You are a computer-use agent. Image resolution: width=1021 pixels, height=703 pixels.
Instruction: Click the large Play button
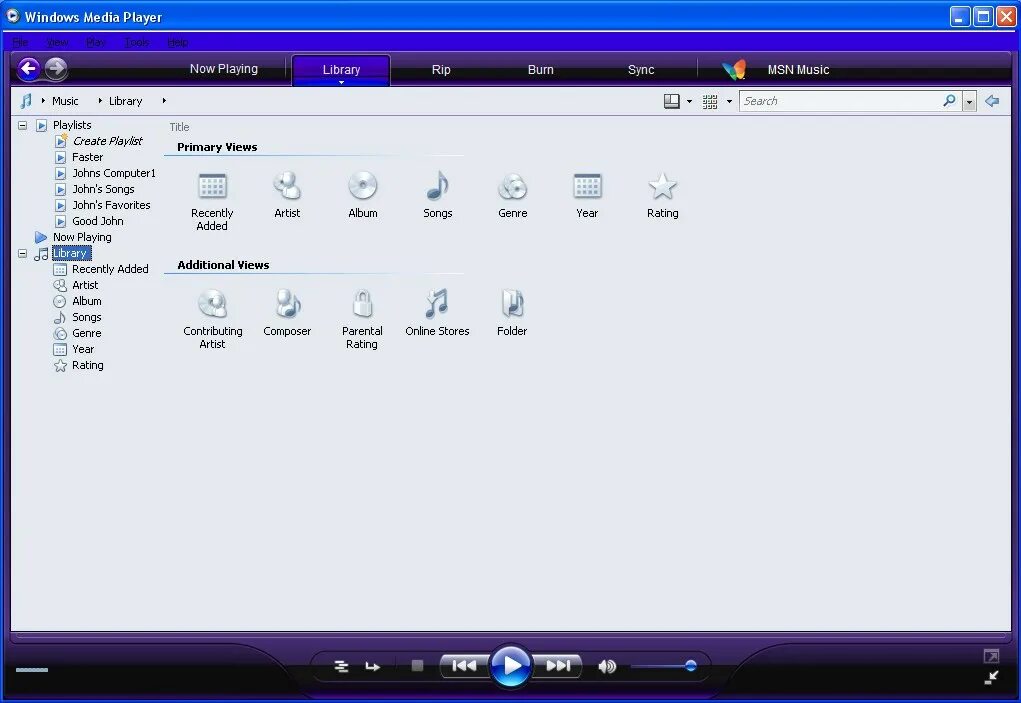tap(510, 665)
